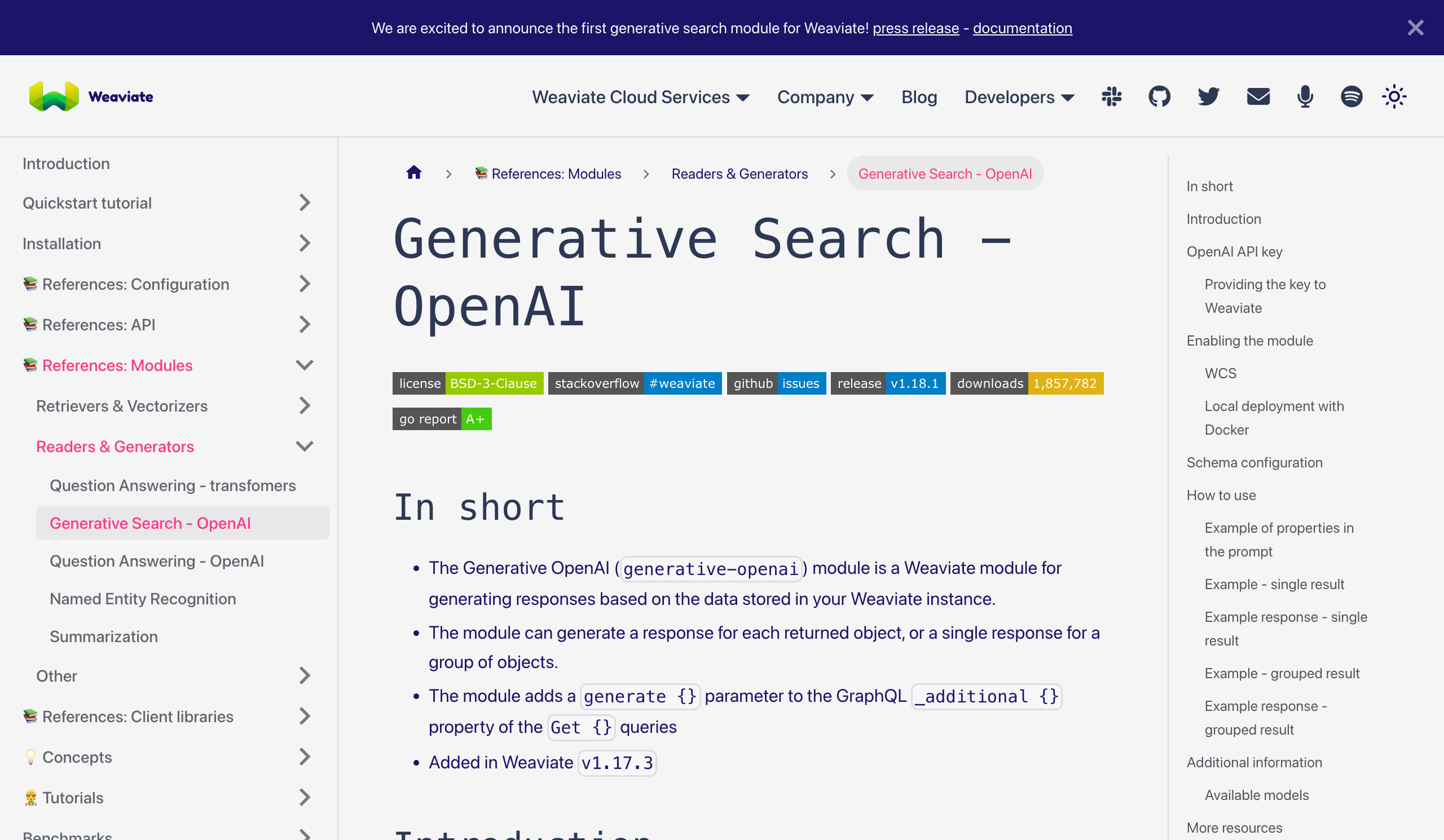The height and width of the screenshot is (840, 1444).
Task: Jump to Example - grouped result
Action: tap(1282, 673)
